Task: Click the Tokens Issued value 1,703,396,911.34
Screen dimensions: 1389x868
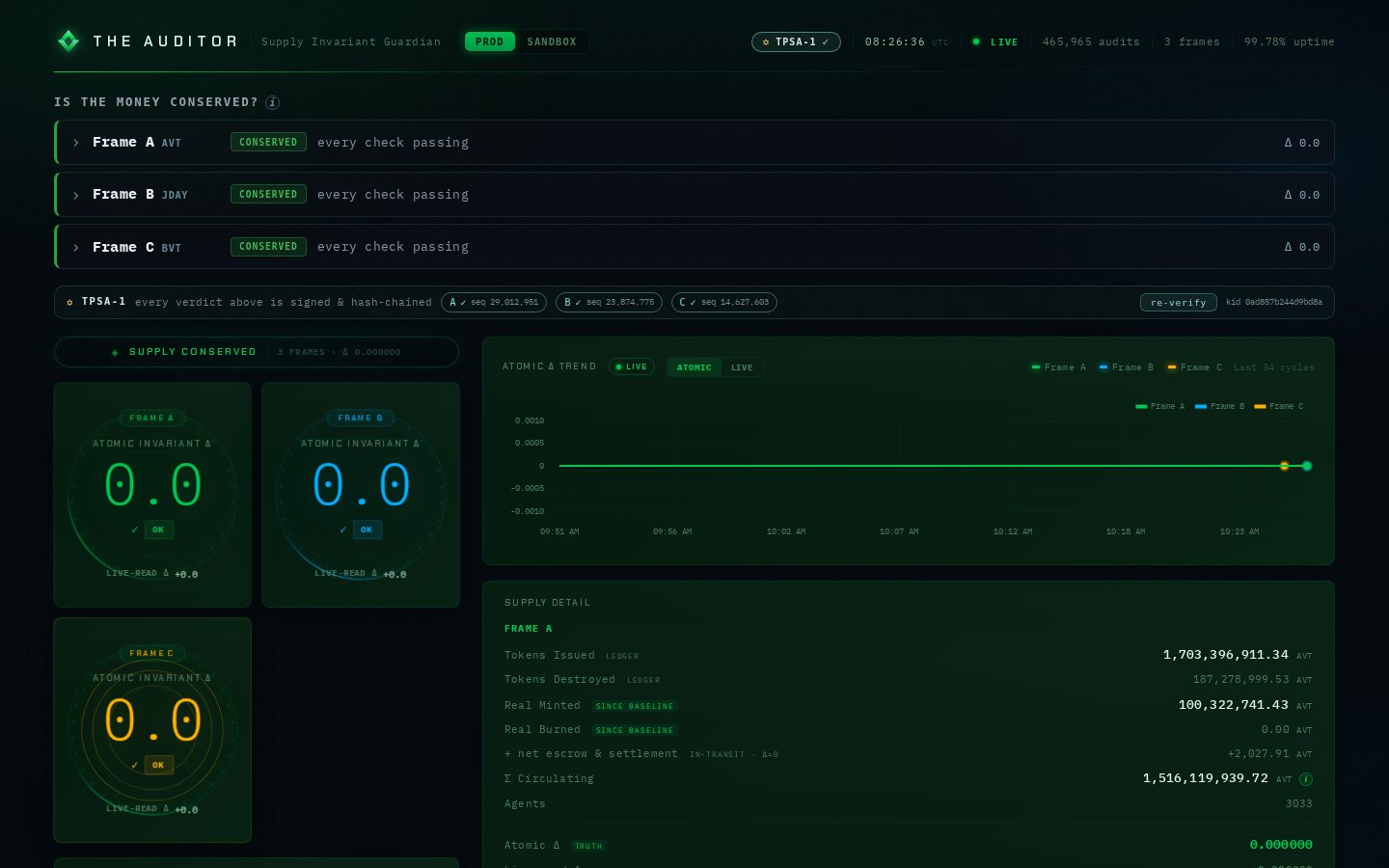Action: point(1225,655)
